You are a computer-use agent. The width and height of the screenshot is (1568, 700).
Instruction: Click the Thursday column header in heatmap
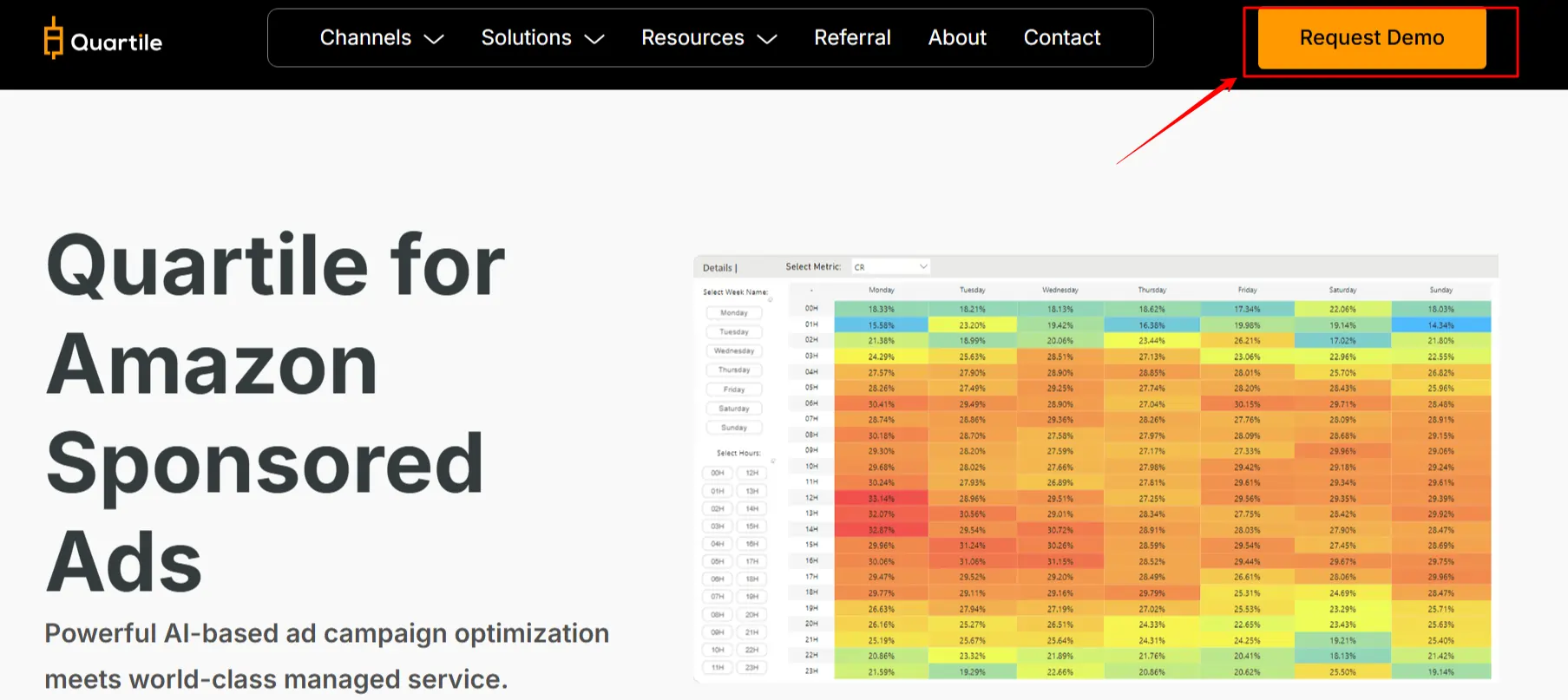pyautogui.click(x=1151, y=291)
